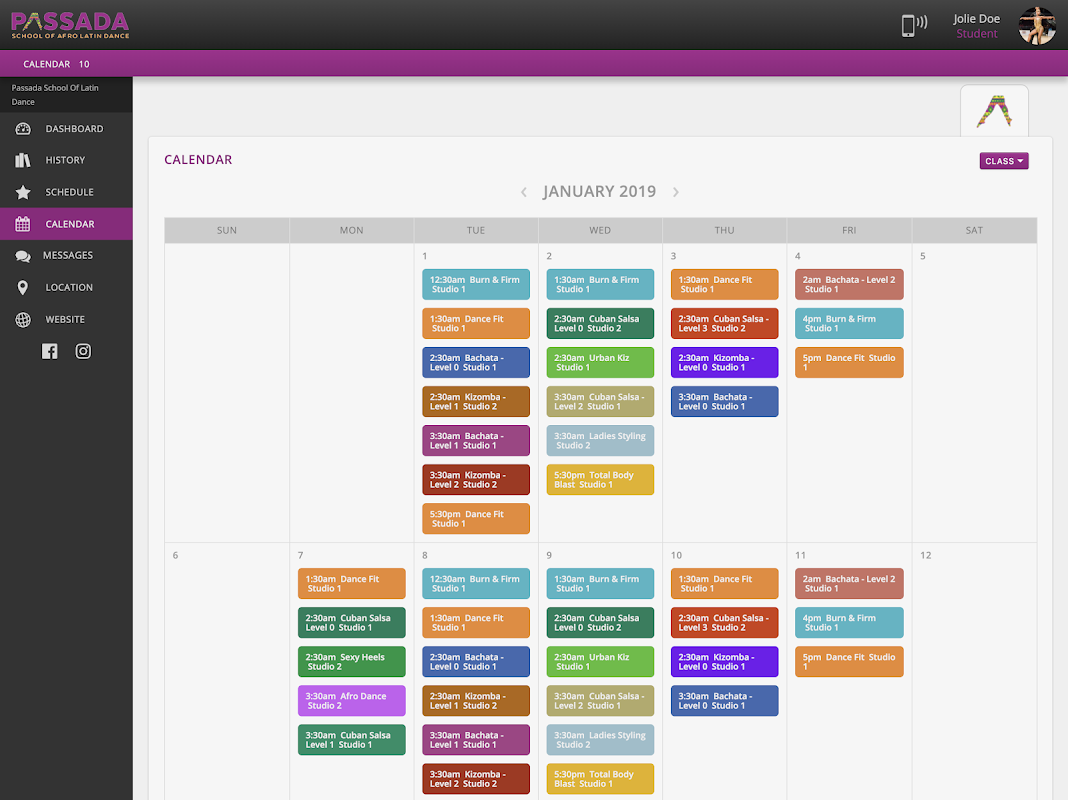
Task: Open Jan 7 2:30am Cuban Salsa Level 0
Action: (351, 623)
